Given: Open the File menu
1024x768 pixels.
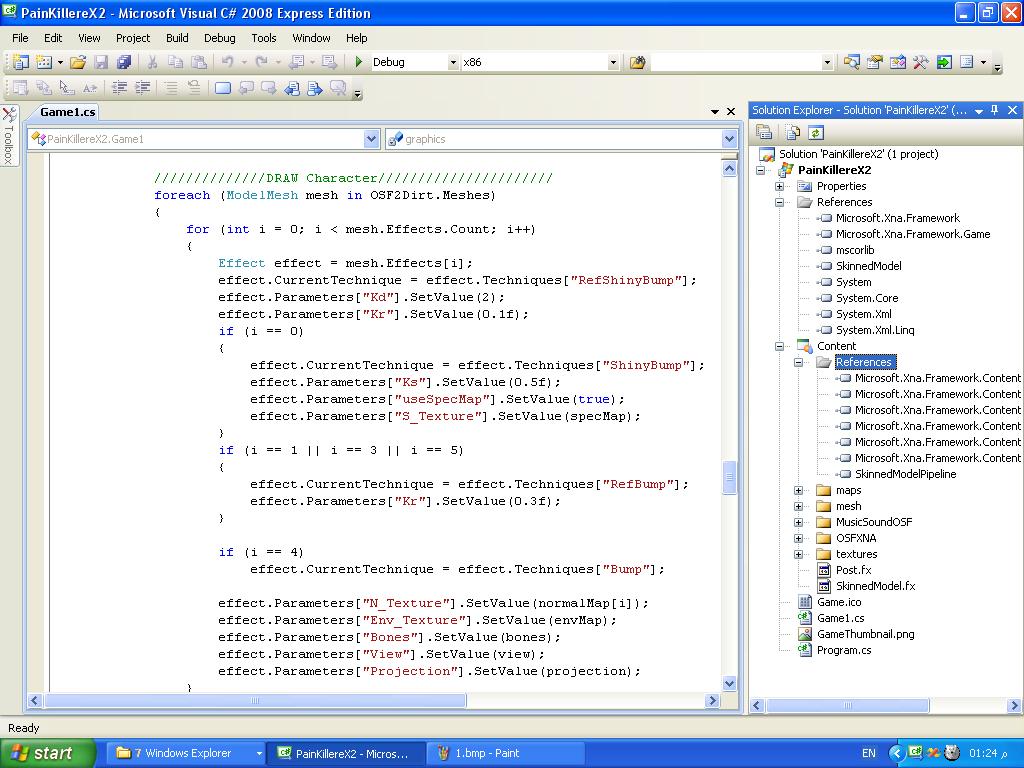Looking at the screenshot, I should tap(20, 38).
